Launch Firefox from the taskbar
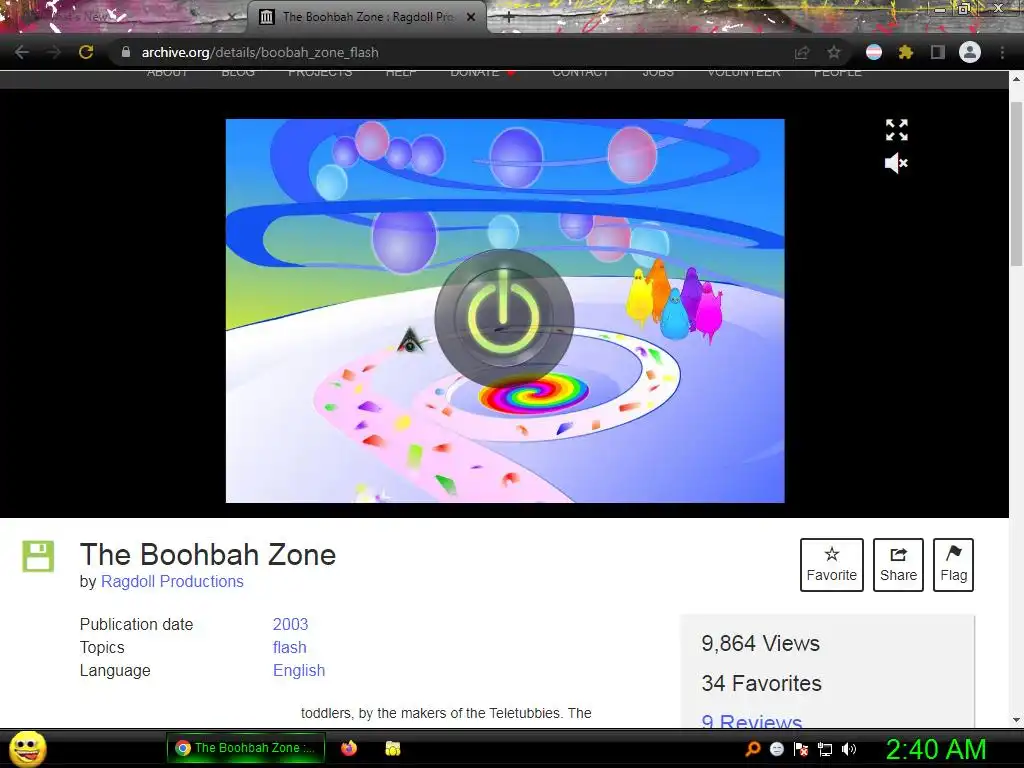1024x768 pixels. [x=349, y=748]
